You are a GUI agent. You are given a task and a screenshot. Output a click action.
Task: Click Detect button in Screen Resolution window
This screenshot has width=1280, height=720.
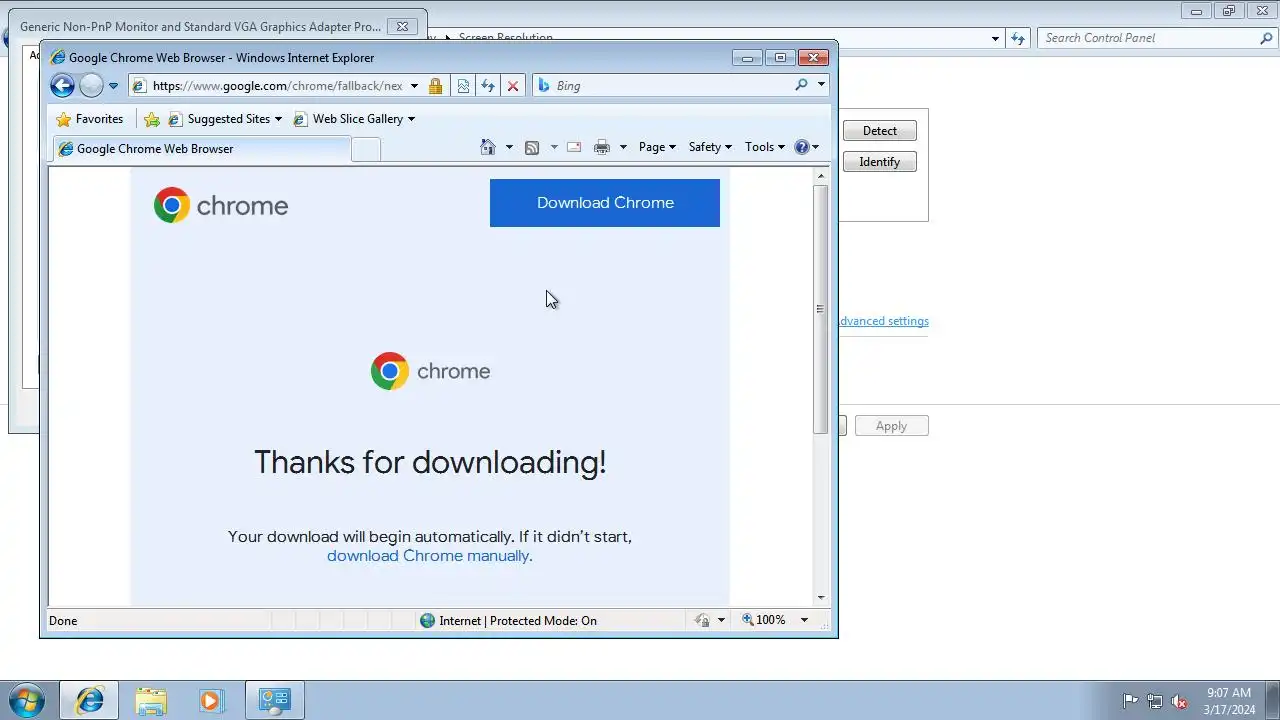point(880,131)
